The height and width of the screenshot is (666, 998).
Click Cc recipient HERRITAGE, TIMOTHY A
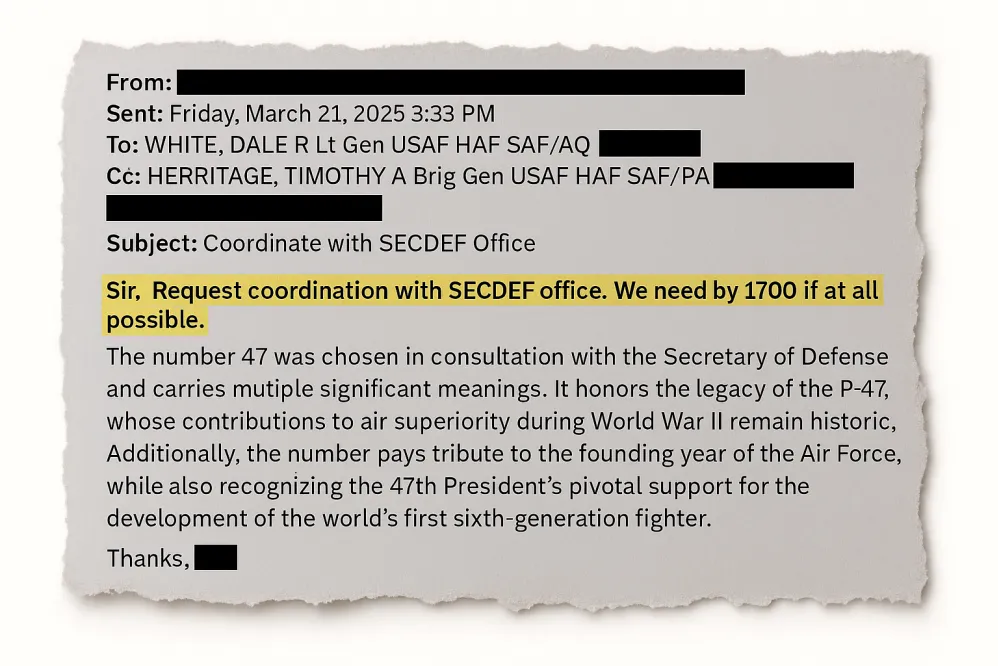(x=263, y=177)
